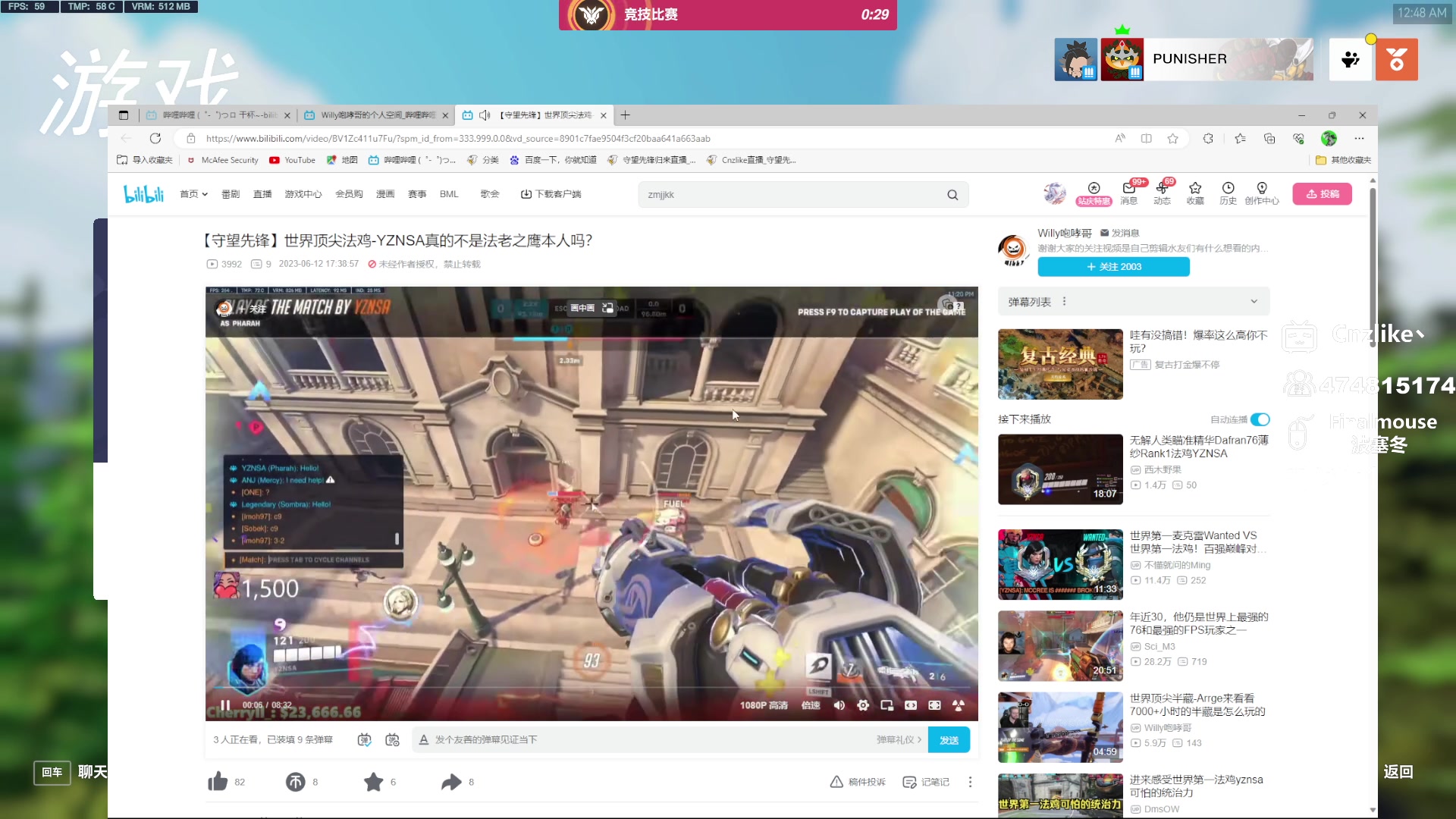Open the history clock icon
1456x819 pixels.
[1228, 188]
